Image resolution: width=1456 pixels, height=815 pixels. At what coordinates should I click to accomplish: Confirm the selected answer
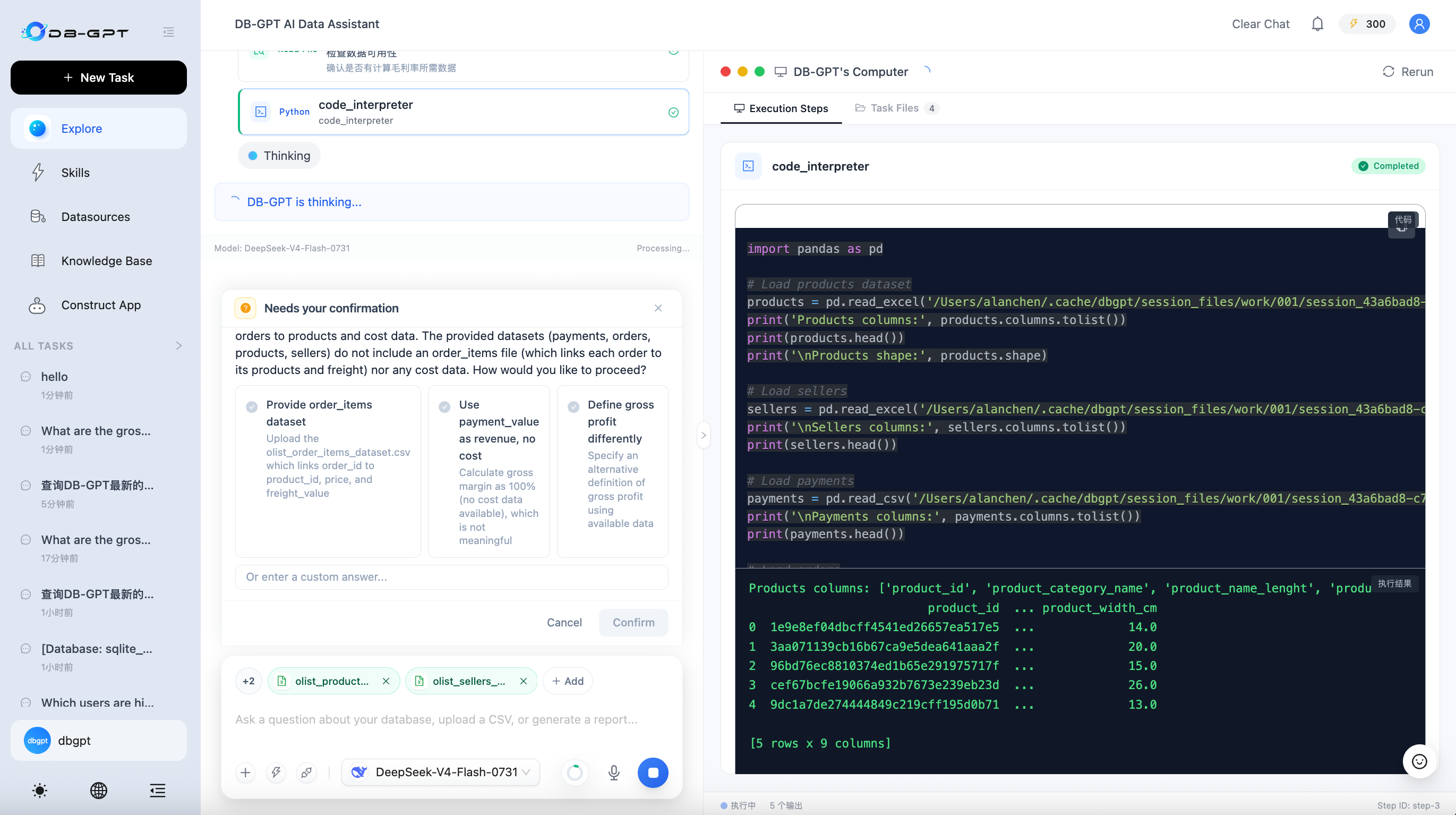tap(633, 622)
